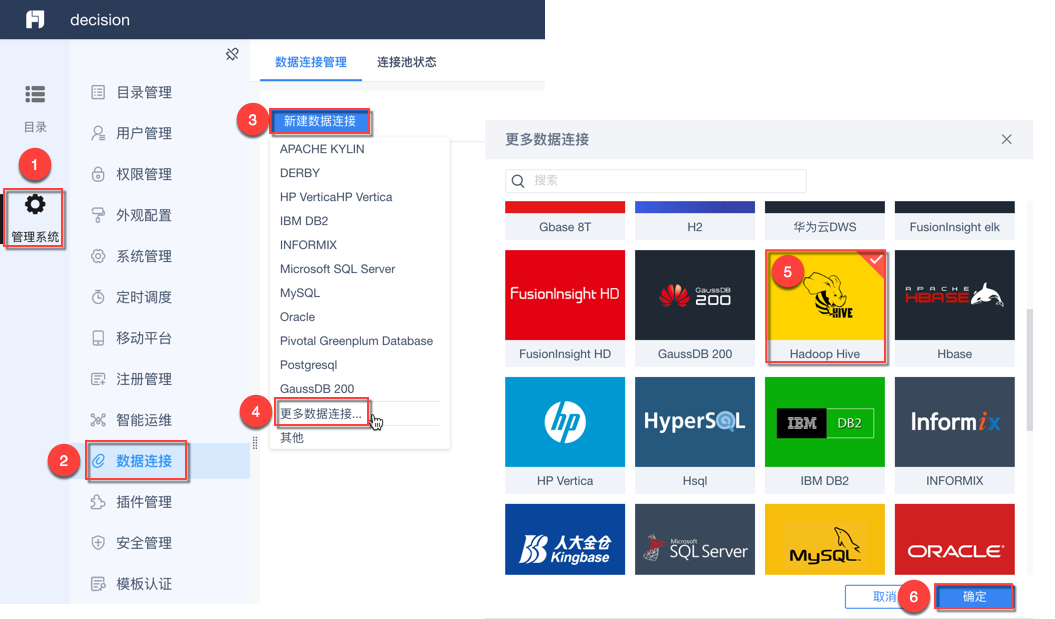Open the 目录 list icon in the sidebar

[35, 94]
